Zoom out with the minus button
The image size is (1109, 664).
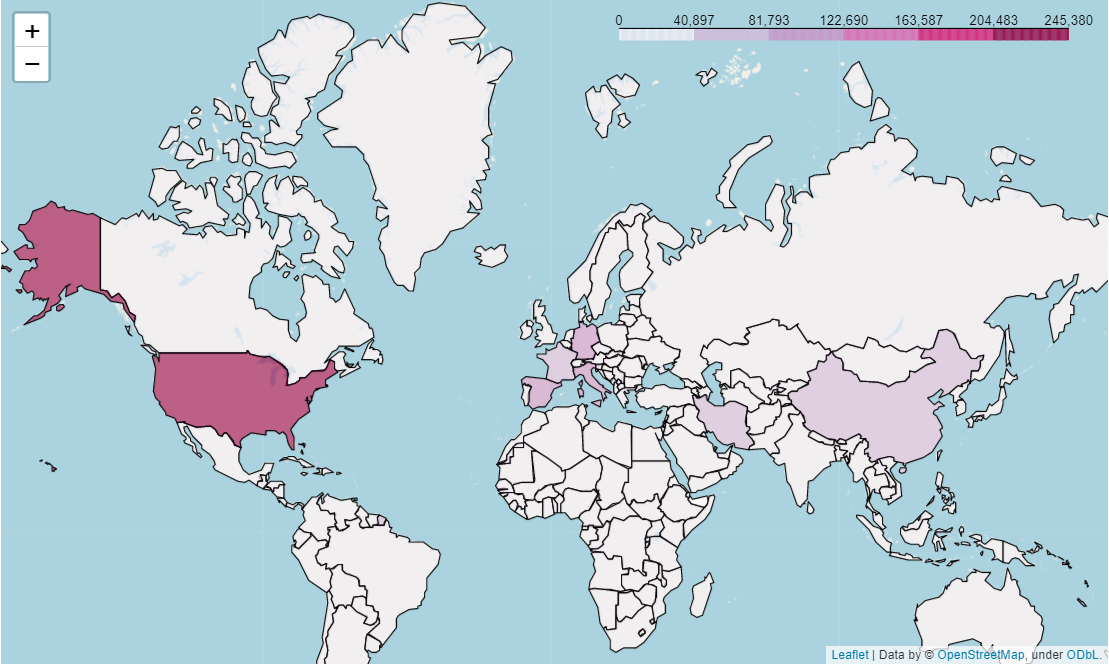tap(32, 64)
